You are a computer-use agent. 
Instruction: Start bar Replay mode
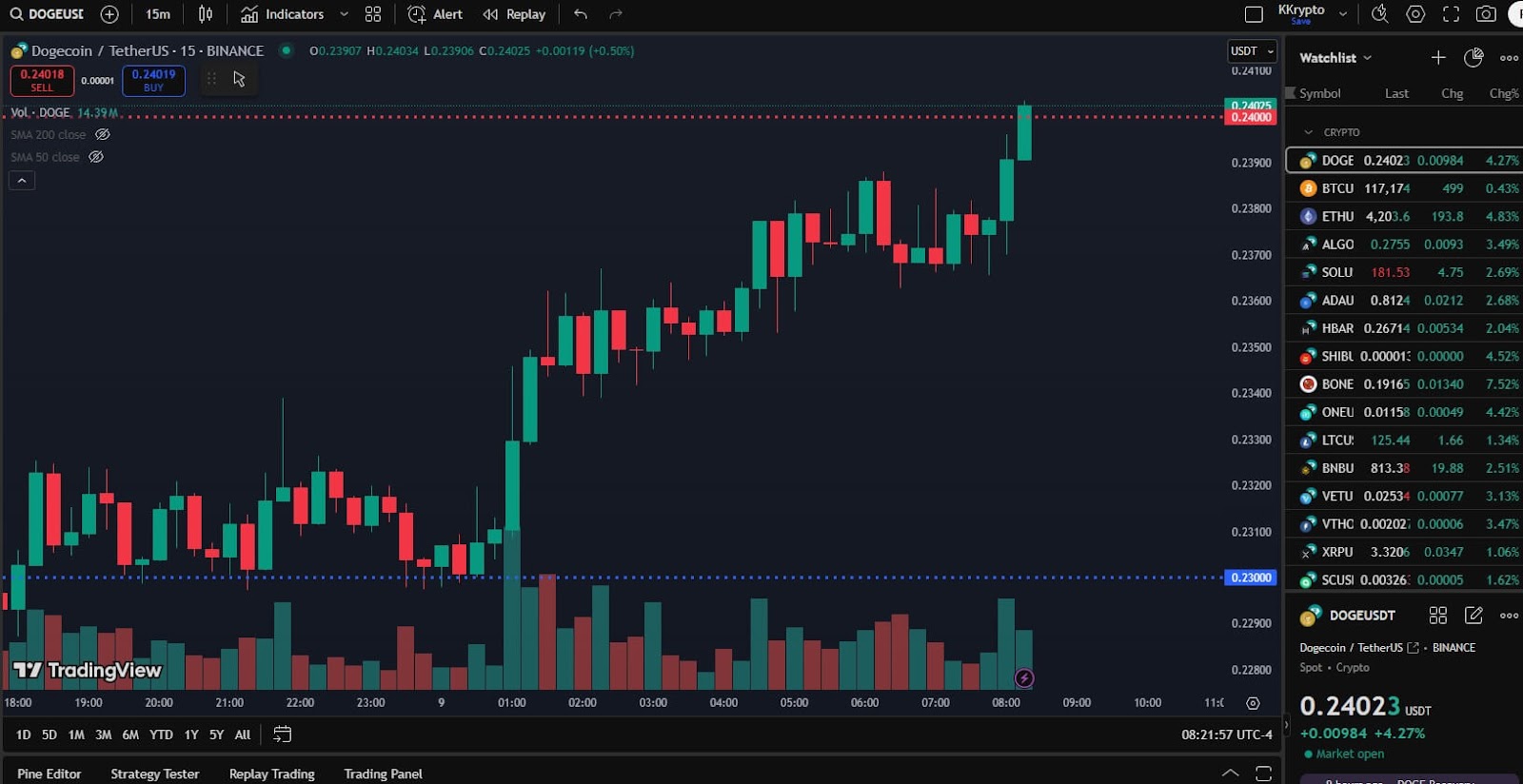pyautogui.click(x=514, y=14)
